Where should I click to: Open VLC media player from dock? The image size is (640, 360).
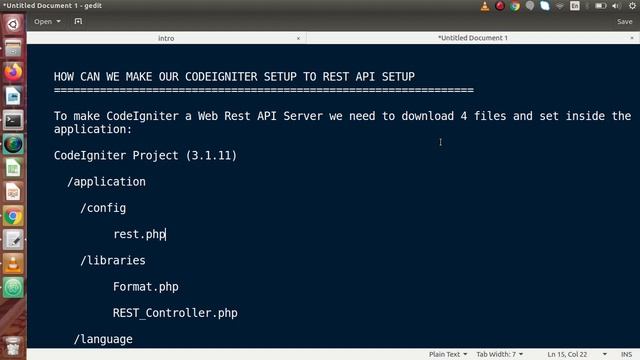(13, 264)
